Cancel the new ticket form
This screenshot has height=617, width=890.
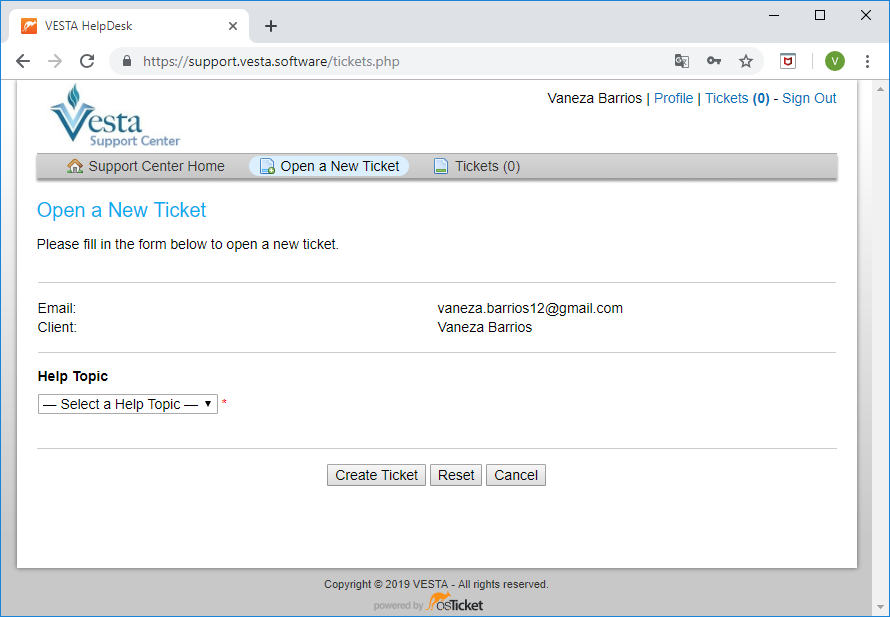[516, 475]
